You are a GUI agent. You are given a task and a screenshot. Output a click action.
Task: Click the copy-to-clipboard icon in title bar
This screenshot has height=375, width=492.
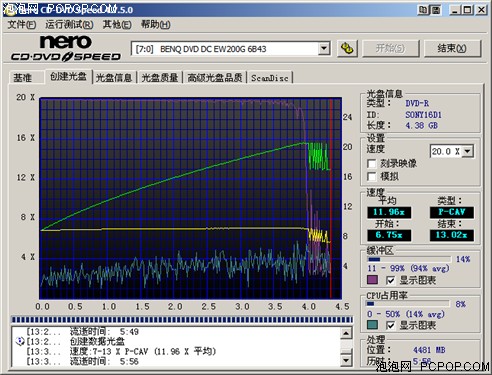pyautogui.click(x=423, y=10)
